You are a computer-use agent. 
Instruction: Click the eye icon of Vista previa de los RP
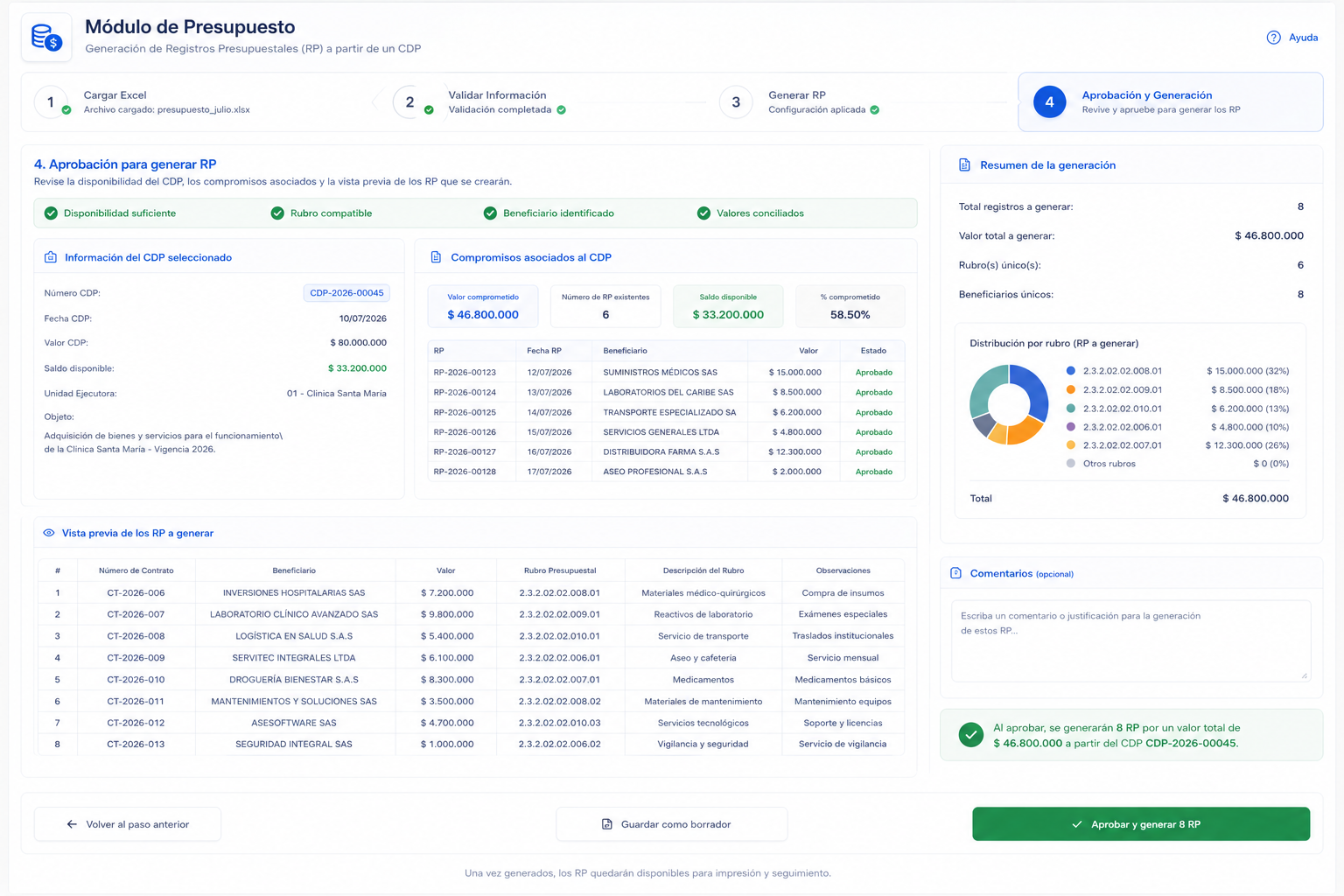(x=49, y=533)
